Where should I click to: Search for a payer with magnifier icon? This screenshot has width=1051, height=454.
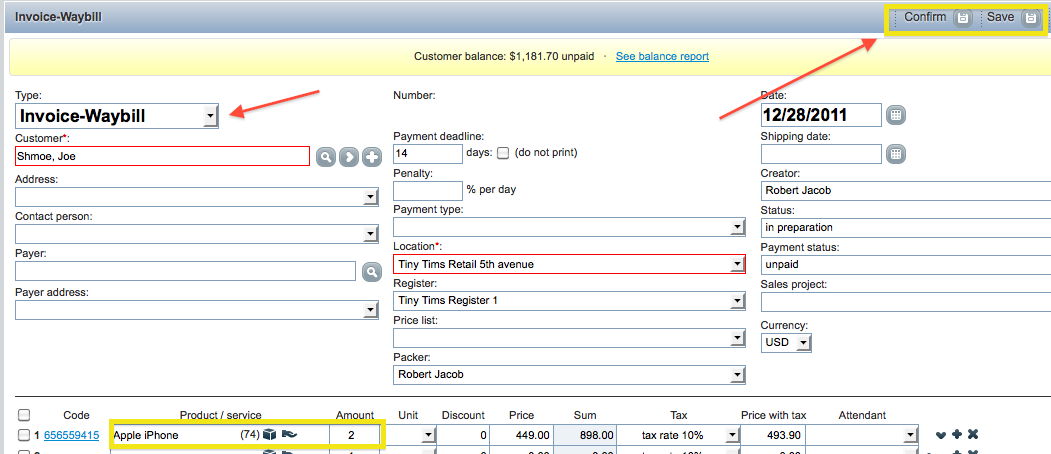tap(371, 272)
